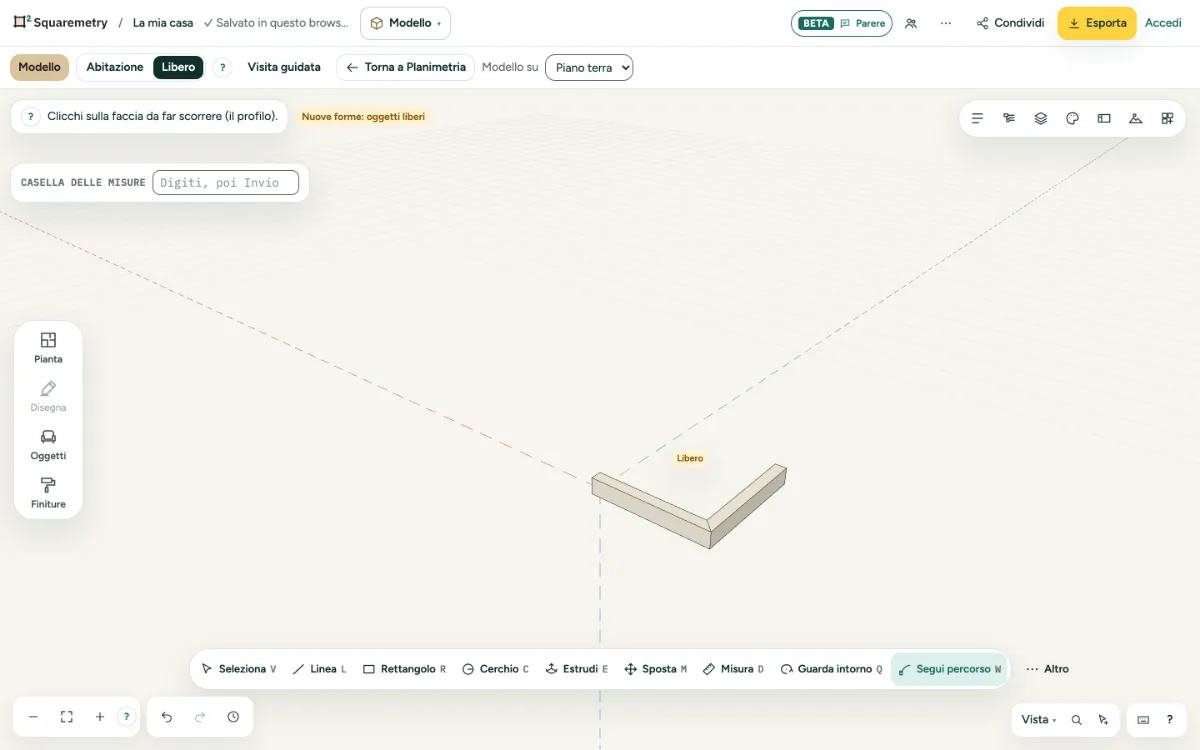Viewport: 1200px width, 750px height.
Task: Activate the Rettangolo tool
Action: click(404, 669)
